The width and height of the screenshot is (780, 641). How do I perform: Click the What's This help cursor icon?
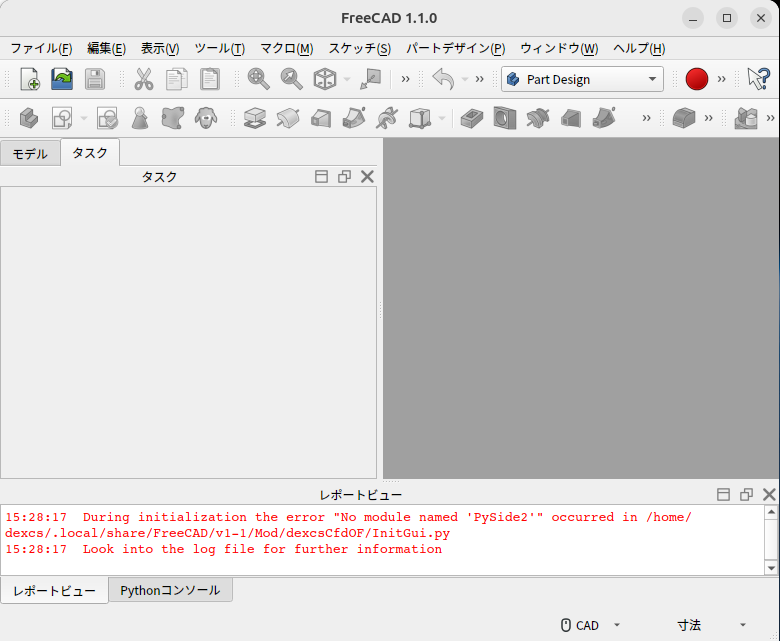click(x=758, y=79)
